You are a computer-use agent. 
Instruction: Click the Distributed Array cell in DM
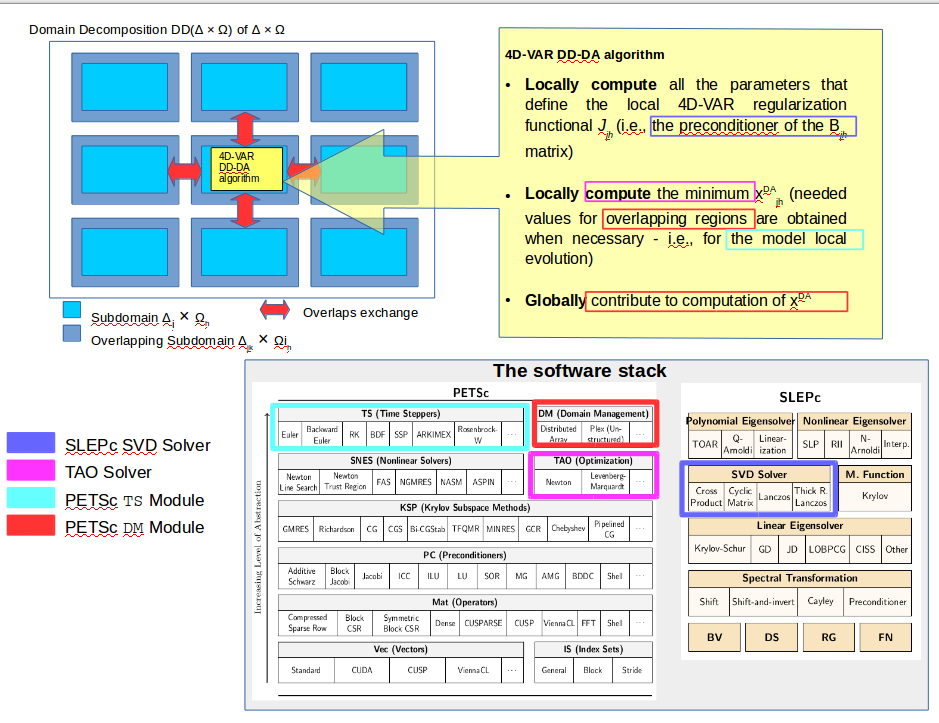558,433
